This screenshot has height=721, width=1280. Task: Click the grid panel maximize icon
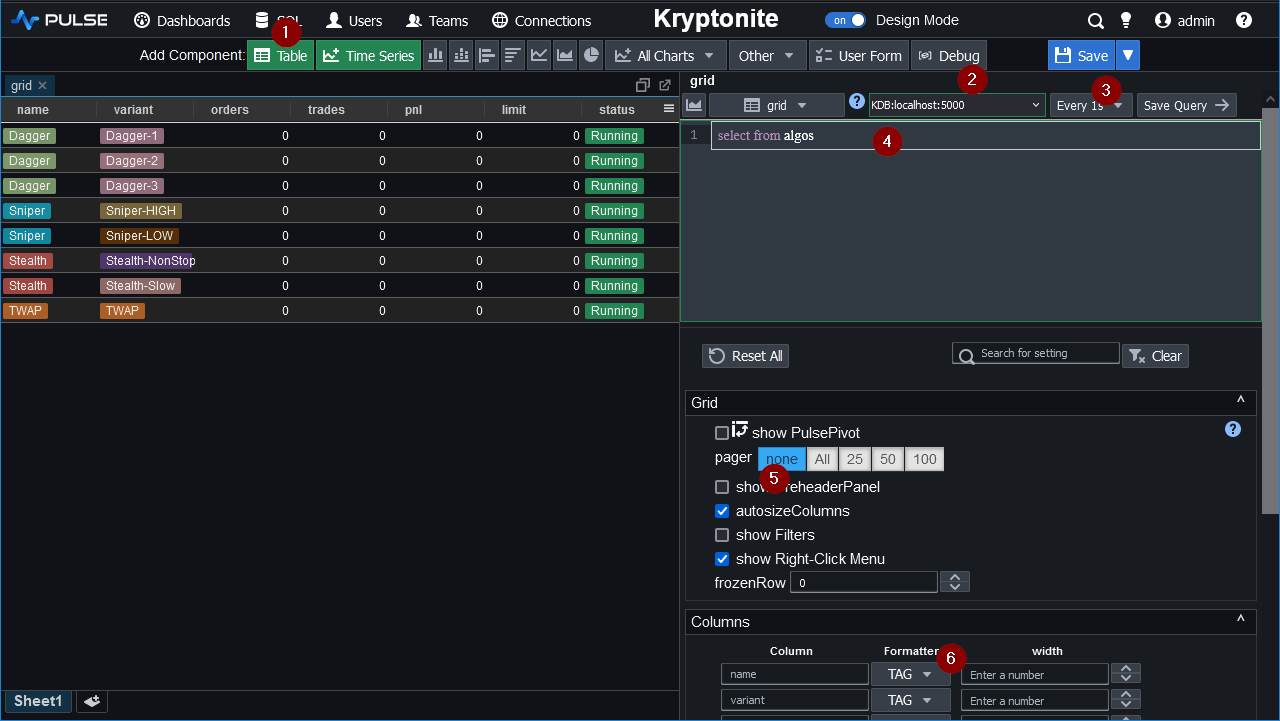[x=643, y=86]
